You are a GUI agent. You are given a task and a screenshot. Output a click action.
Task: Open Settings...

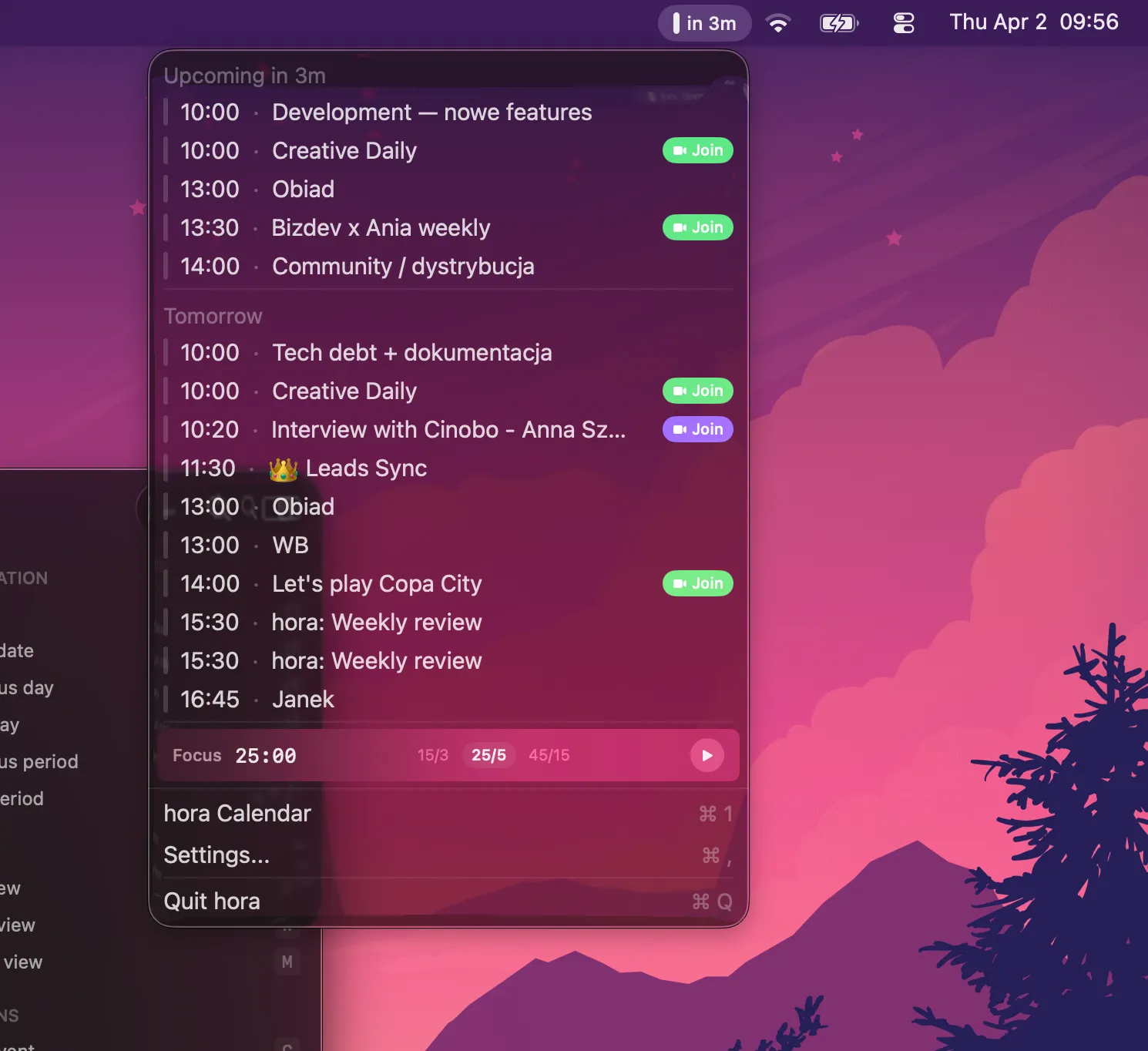tap(217, 855)
